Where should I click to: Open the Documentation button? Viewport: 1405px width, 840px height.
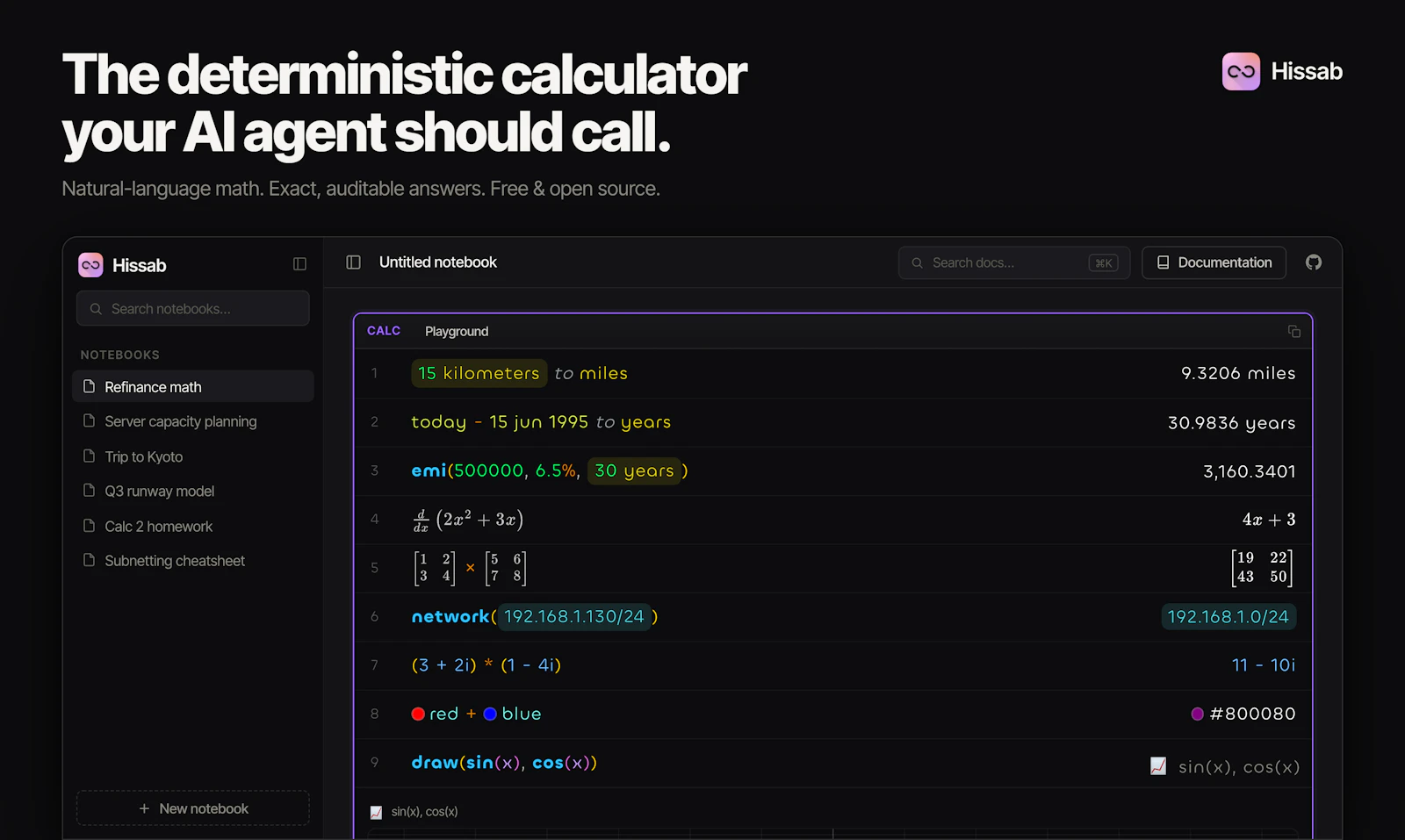pyautogui.click(x=1214, y=262)
